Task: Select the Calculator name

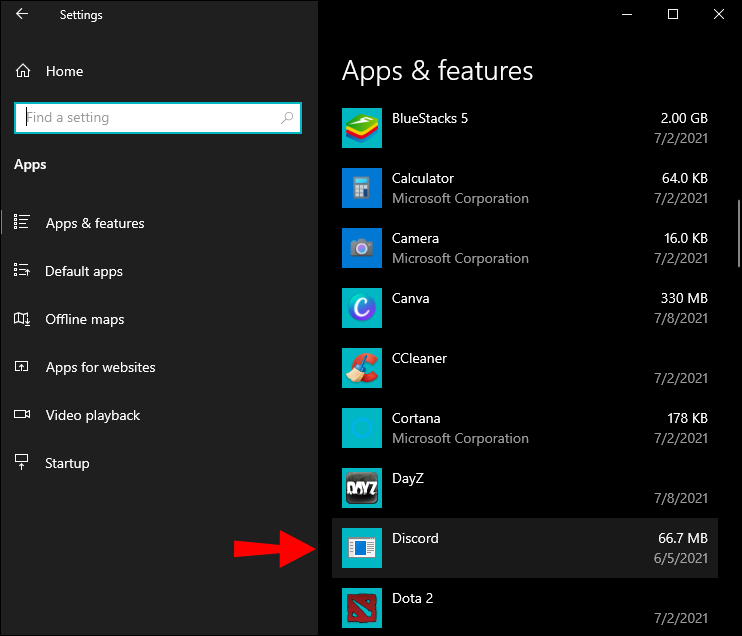Action: coord(423,178)
